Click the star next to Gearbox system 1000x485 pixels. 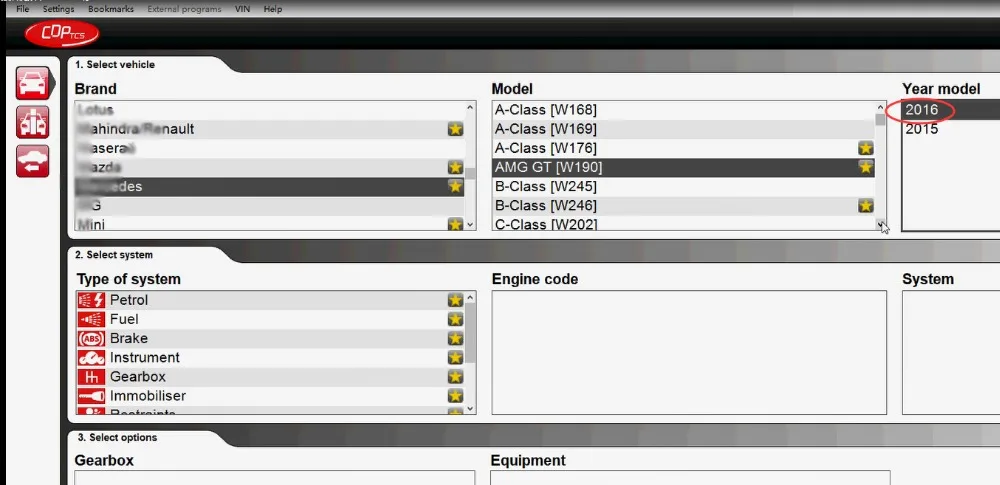(x=455, y=377)
